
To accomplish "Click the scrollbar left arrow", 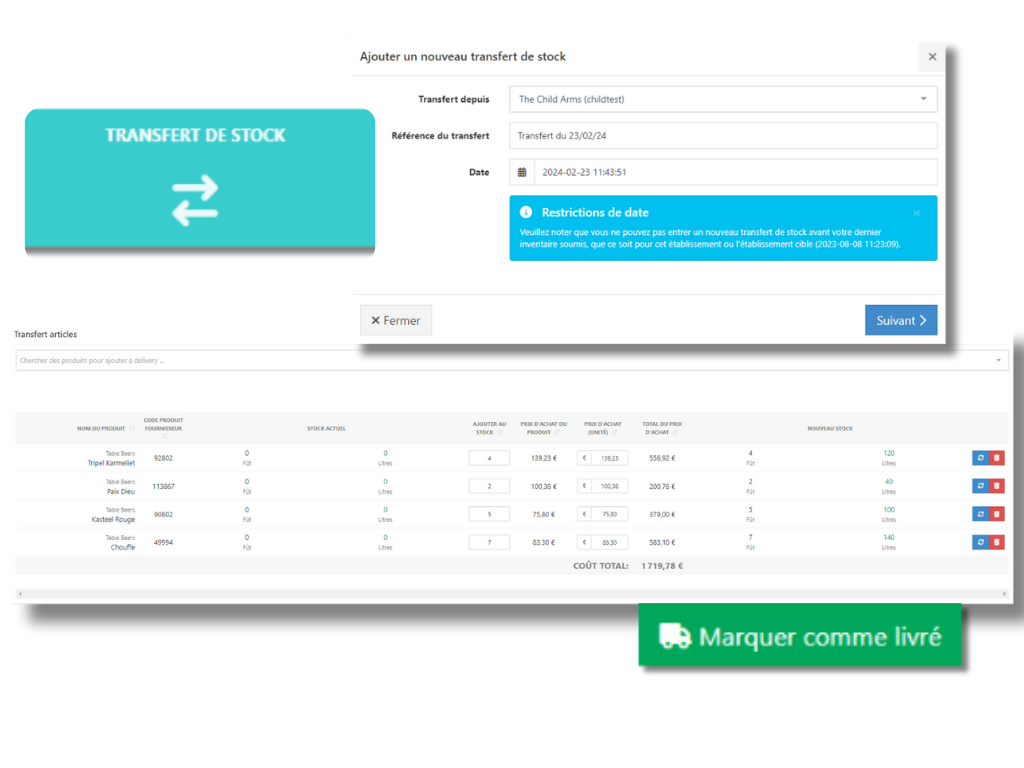I will tap(20, 594).
